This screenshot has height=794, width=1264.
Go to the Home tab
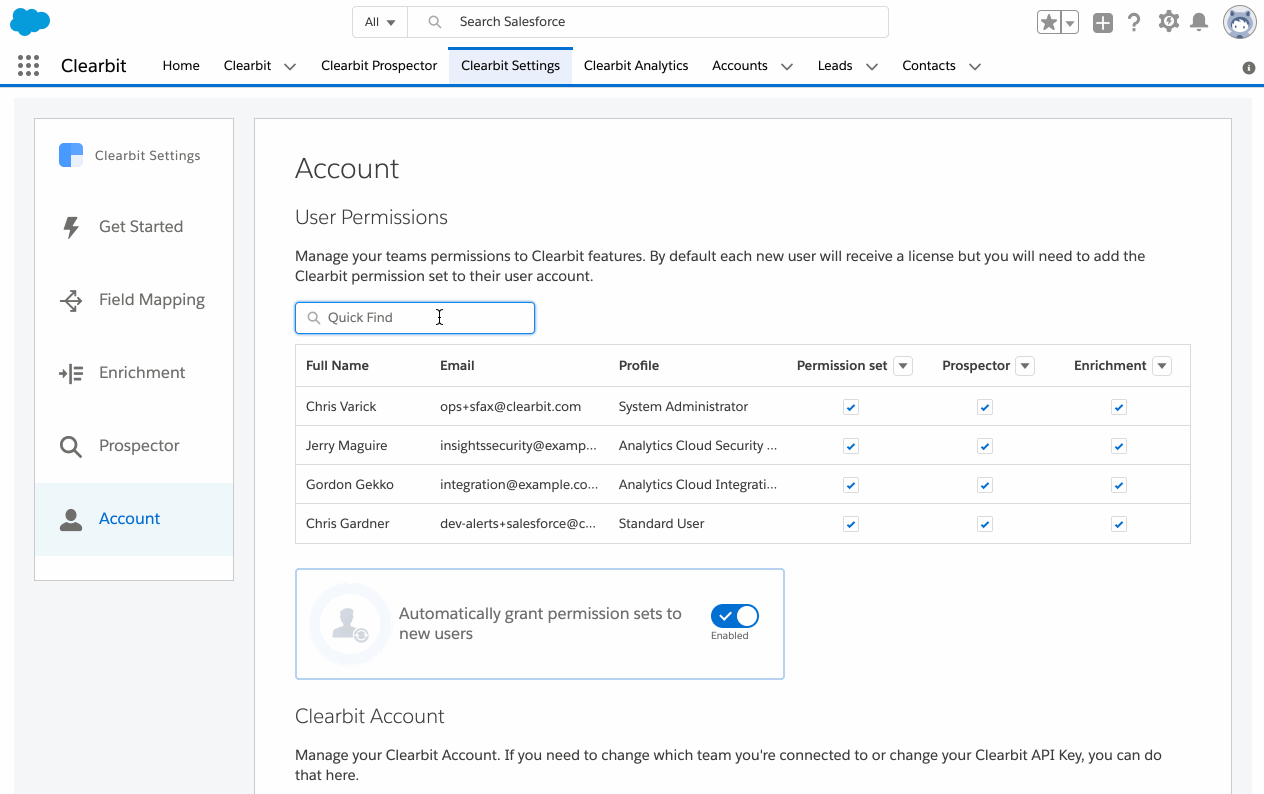[x=181, y=66]
